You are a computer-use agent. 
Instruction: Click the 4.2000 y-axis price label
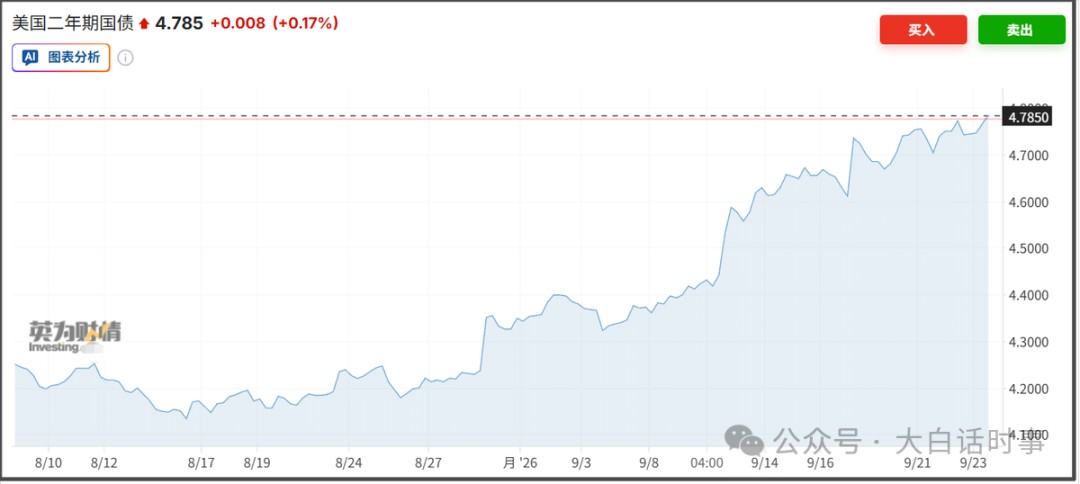[x=1028, y=389]
